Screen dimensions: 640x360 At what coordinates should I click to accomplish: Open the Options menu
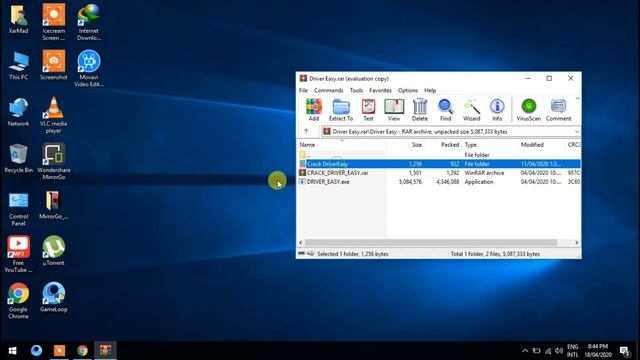pos(408,90)
